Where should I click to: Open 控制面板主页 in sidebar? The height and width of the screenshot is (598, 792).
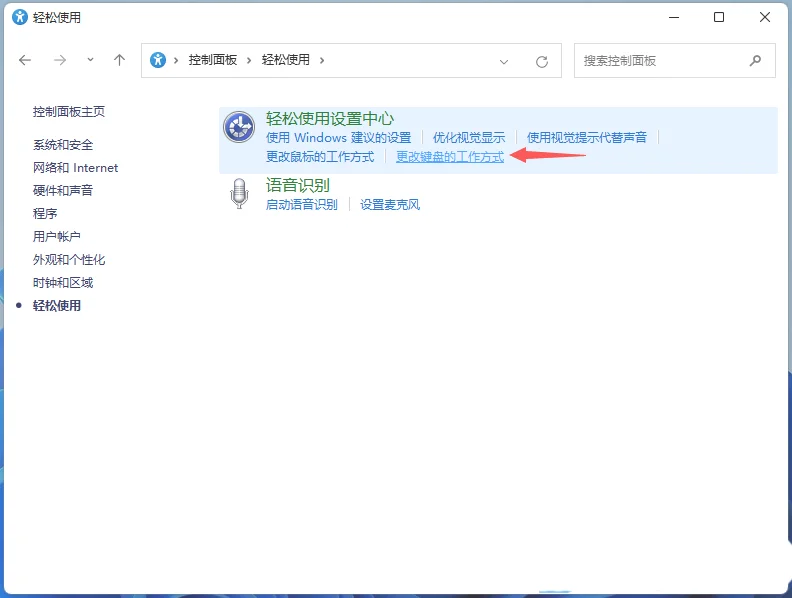[x=69, y=112]
